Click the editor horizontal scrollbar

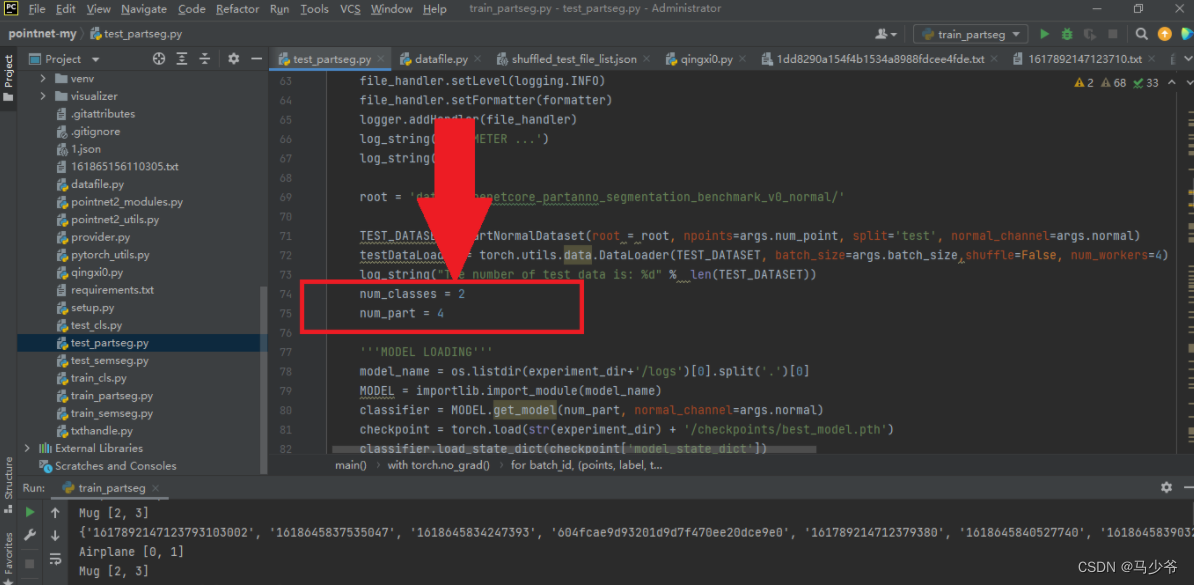tap(574, 450)
